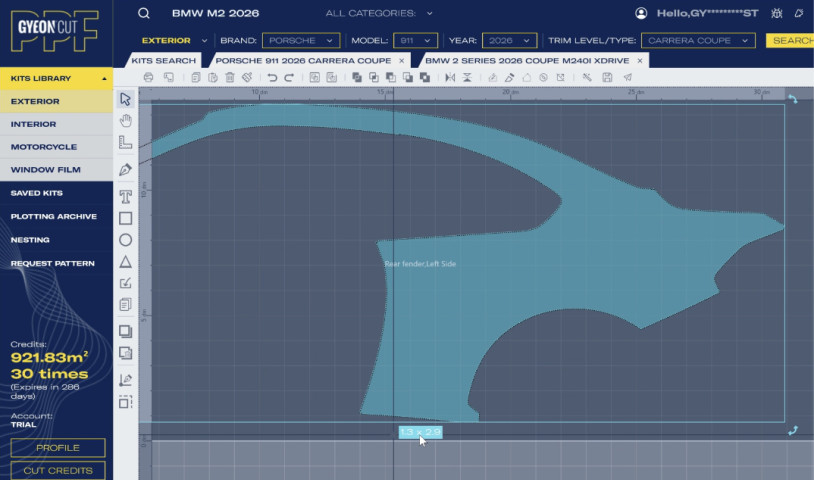Click the search magnifier icon
Viewport: 814px width, 480px height.
(144, 13)
